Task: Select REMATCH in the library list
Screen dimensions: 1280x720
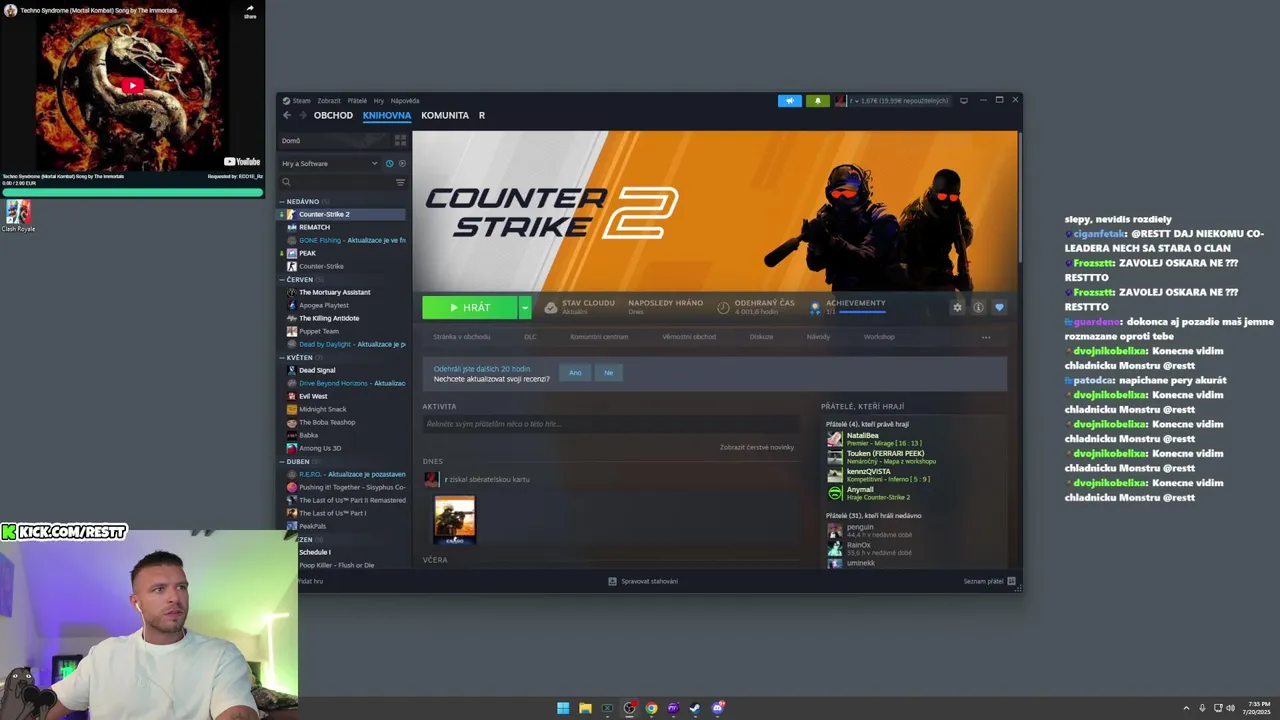Action: click(x=314, y=227)
